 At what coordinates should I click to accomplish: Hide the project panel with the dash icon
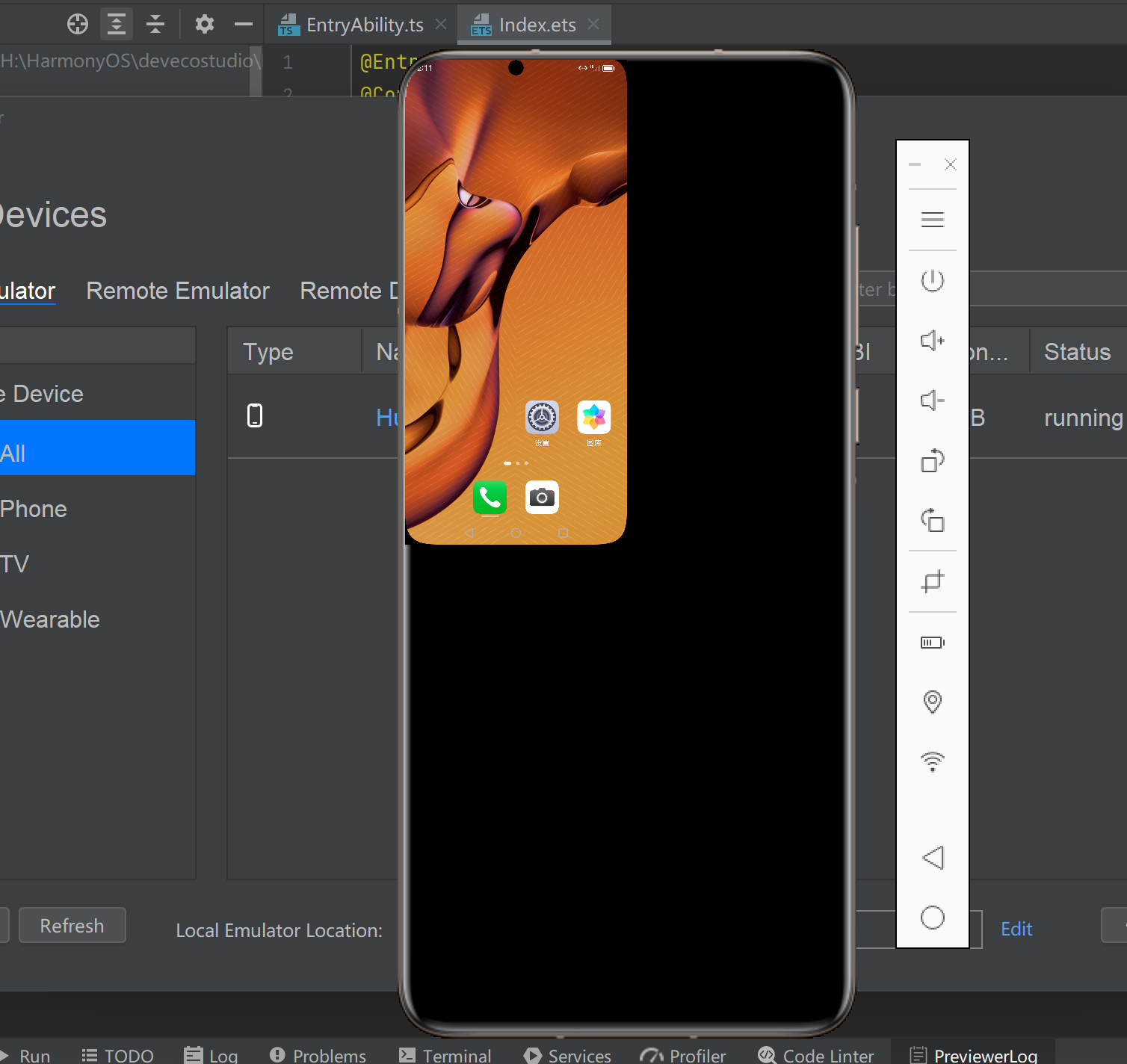[244, 25]
